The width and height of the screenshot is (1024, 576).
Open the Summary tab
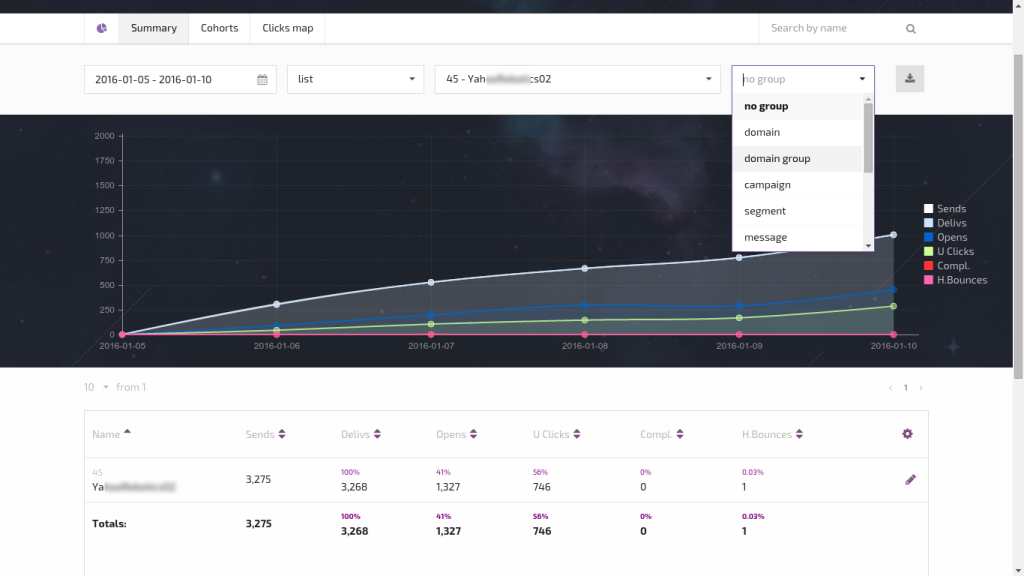153,28
